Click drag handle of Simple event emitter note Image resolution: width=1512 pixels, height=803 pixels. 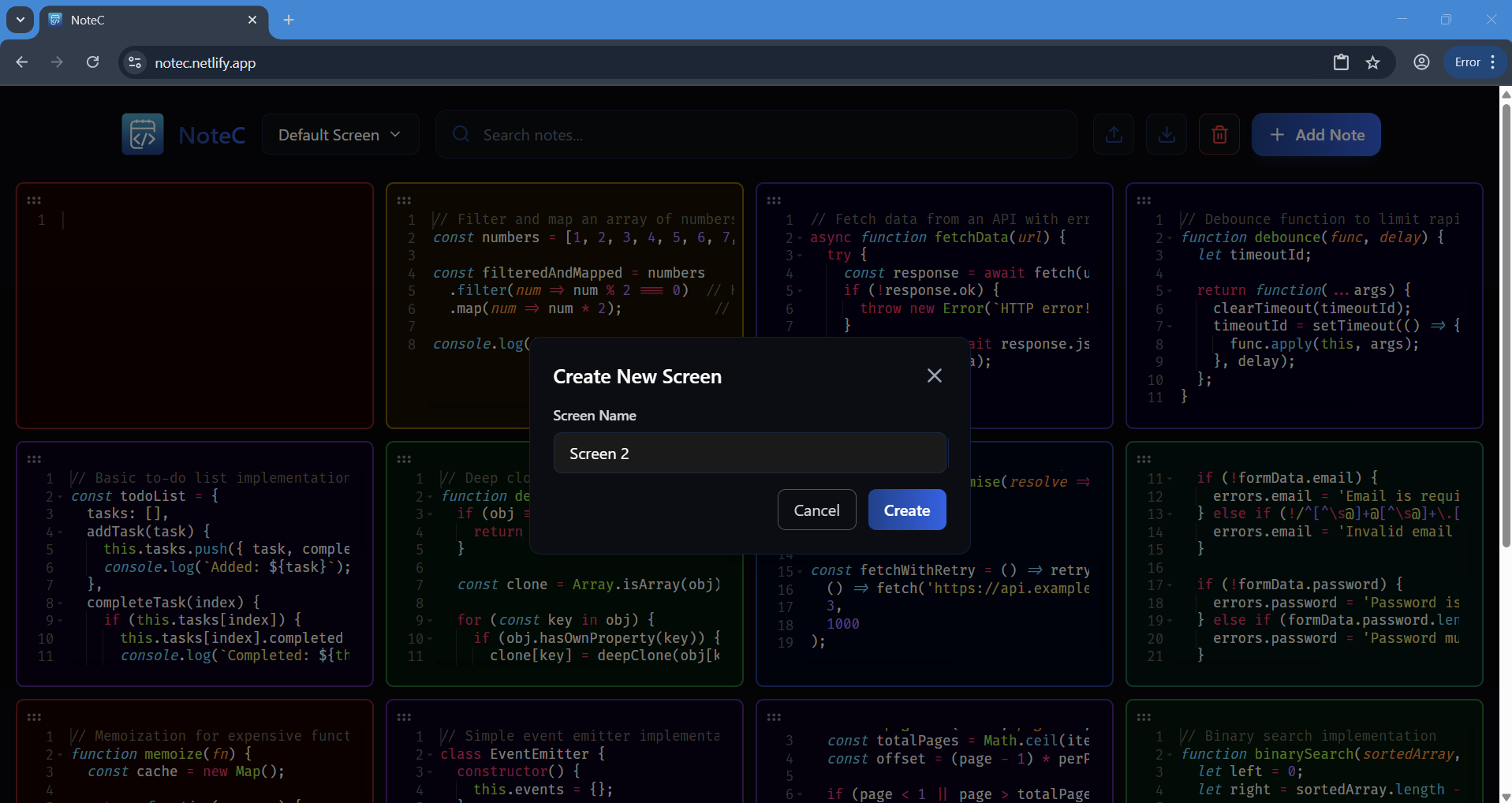coord(404,717)
